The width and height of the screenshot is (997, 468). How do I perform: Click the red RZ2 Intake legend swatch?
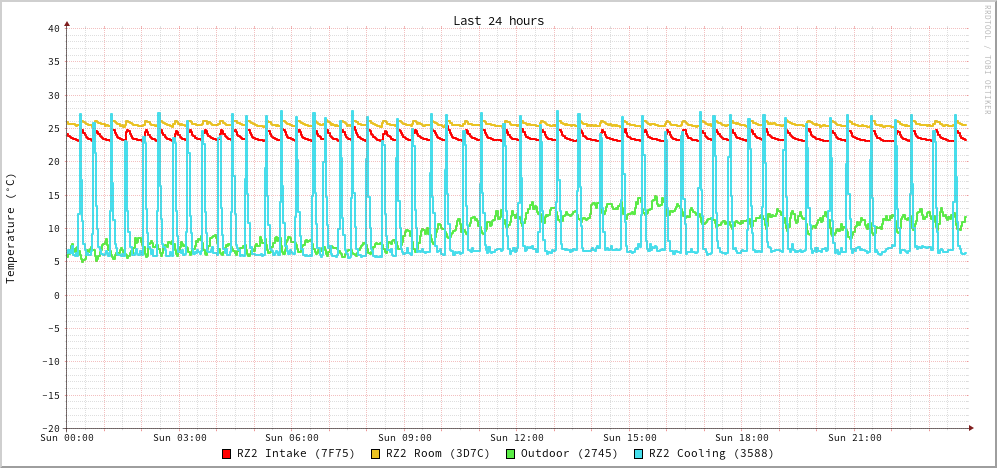pyautogui.click(x=226, y=454)
